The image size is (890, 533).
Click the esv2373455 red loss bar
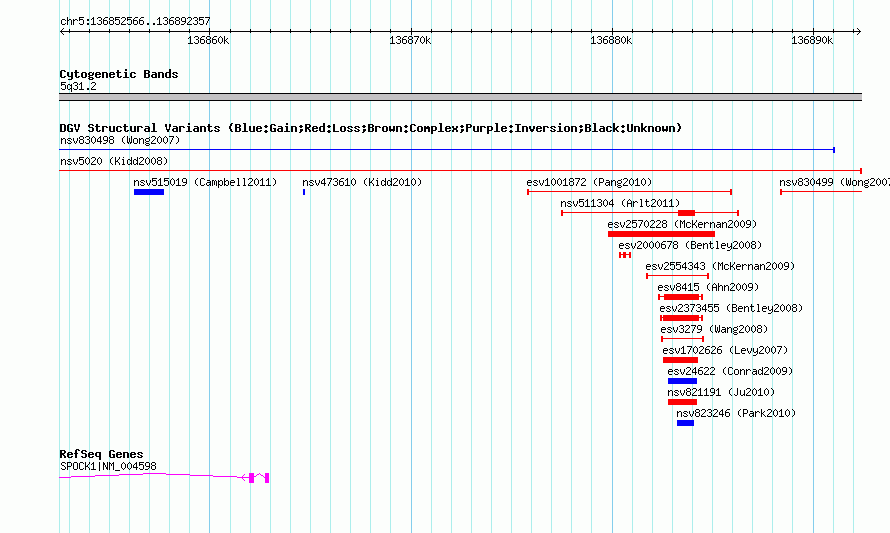[x=681, y=318]
